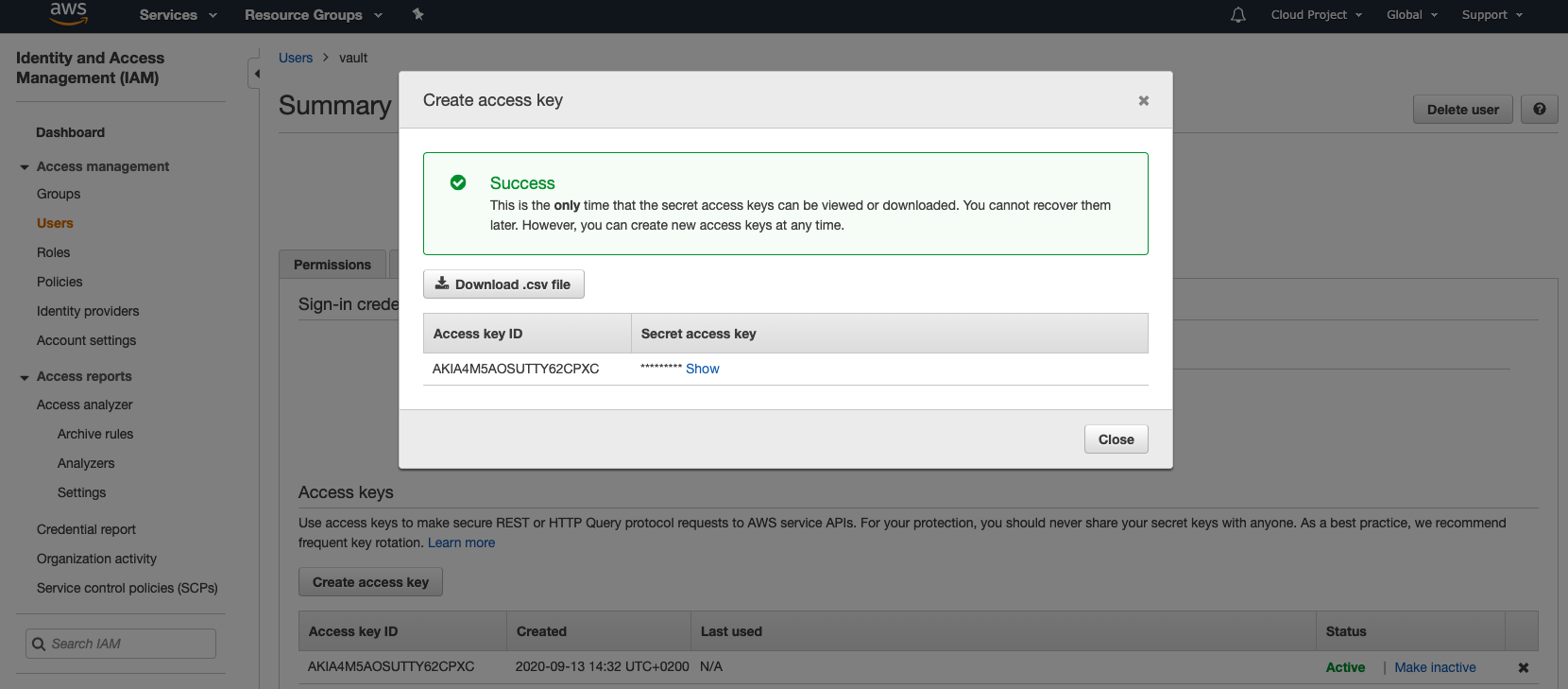
Task: Collapse the Access management section
Action: [25, 167]
